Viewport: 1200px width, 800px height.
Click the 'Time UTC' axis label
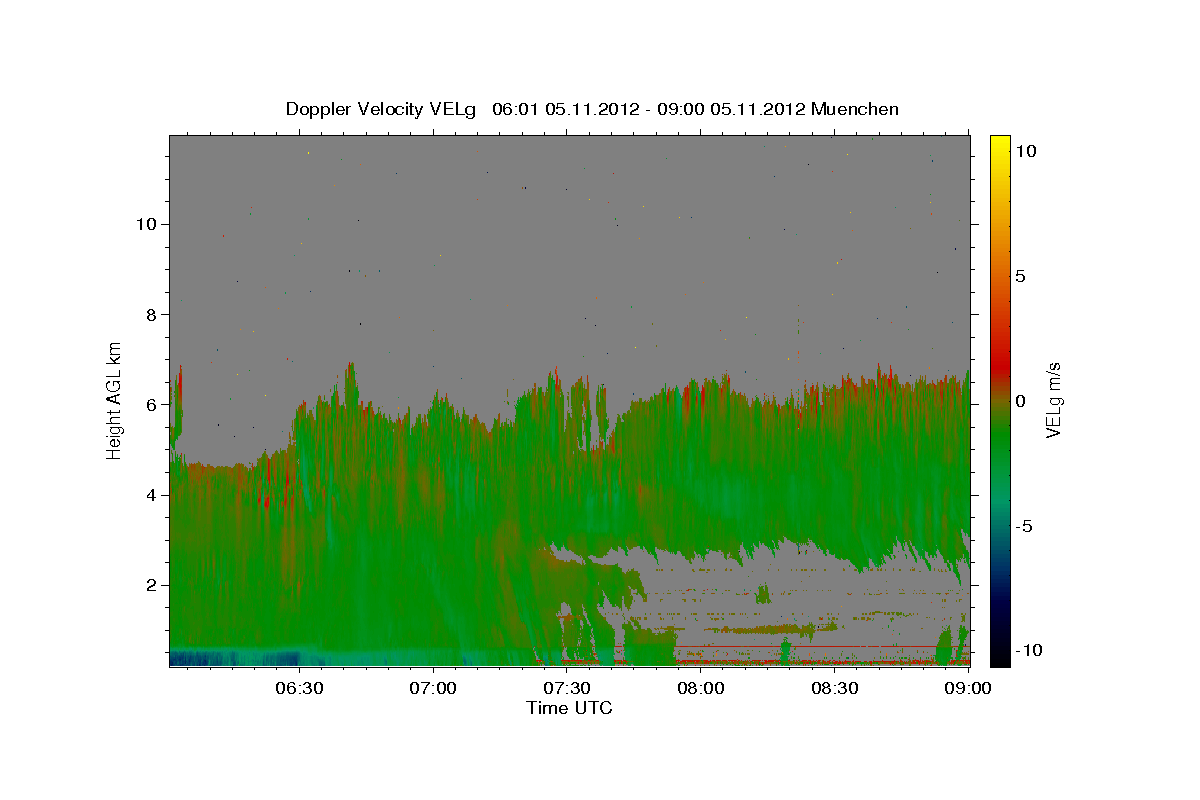[x=569, y=708]
